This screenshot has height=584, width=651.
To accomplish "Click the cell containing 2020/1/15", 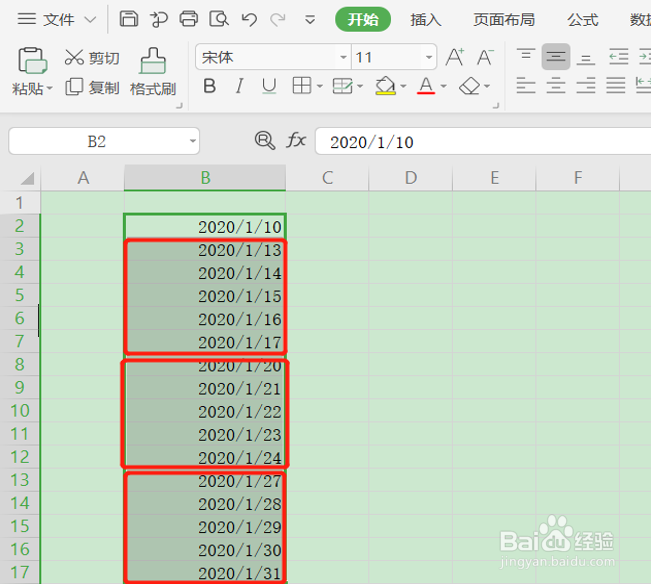I will pos(205,296).
